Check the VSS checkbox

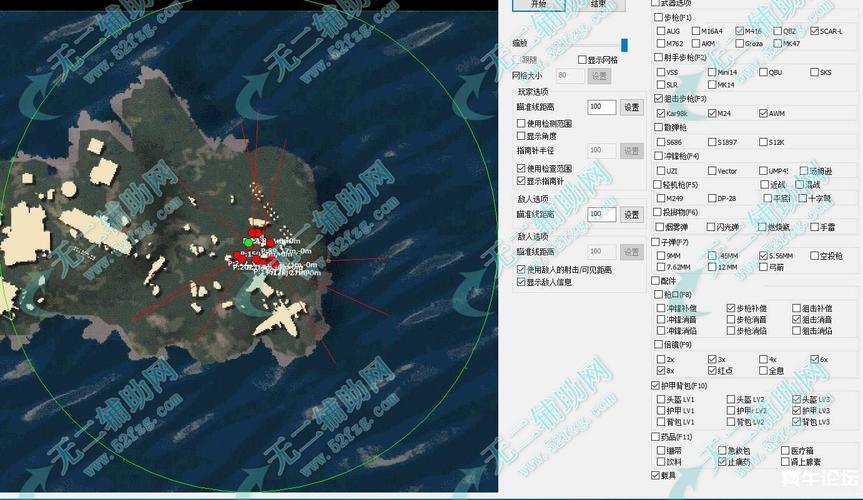coord(661,72)
